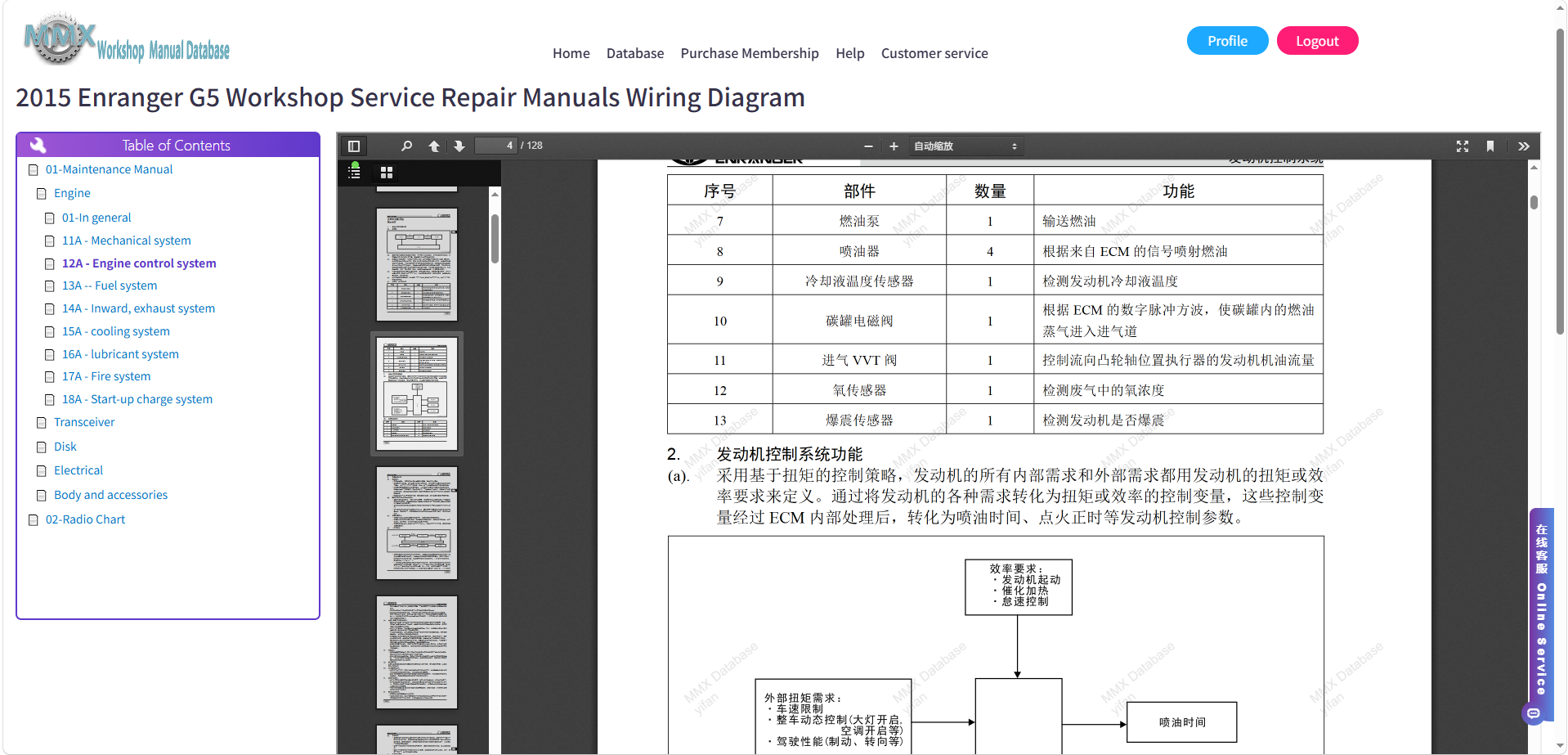Open 14A - Inward, exhaust system chapter
Image resolution: width=1568 pixels, height=755 pixels.
138,308
